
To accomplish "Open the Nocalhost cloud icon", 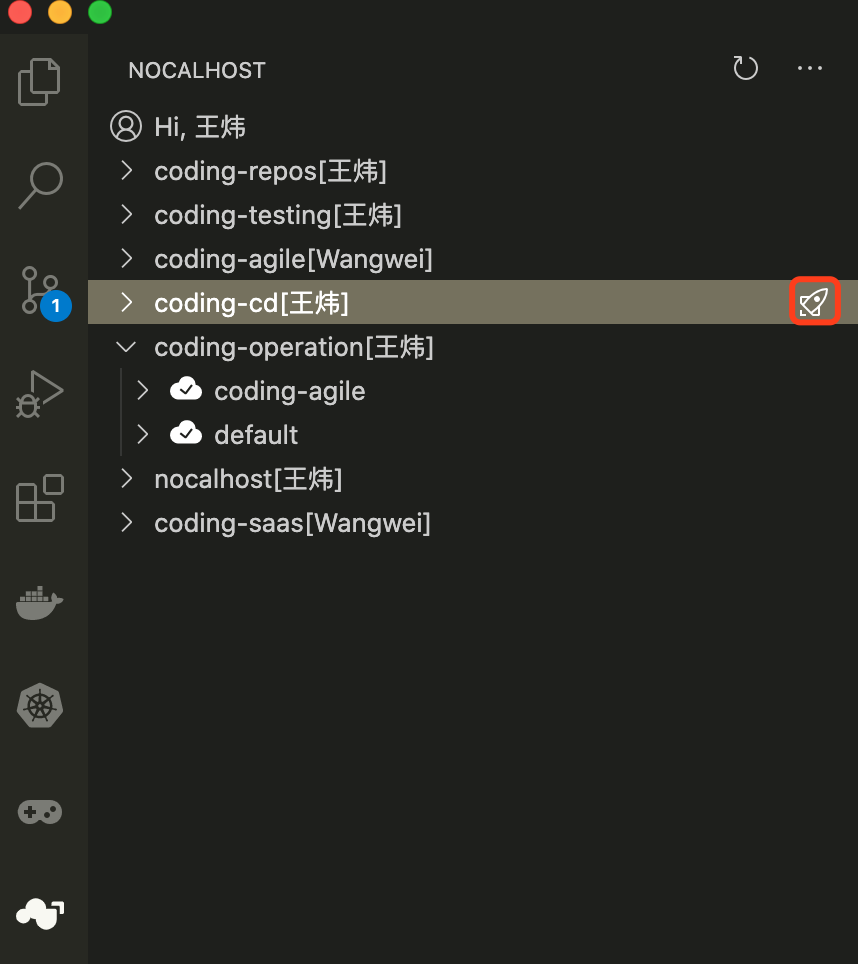I will (40, 912).
